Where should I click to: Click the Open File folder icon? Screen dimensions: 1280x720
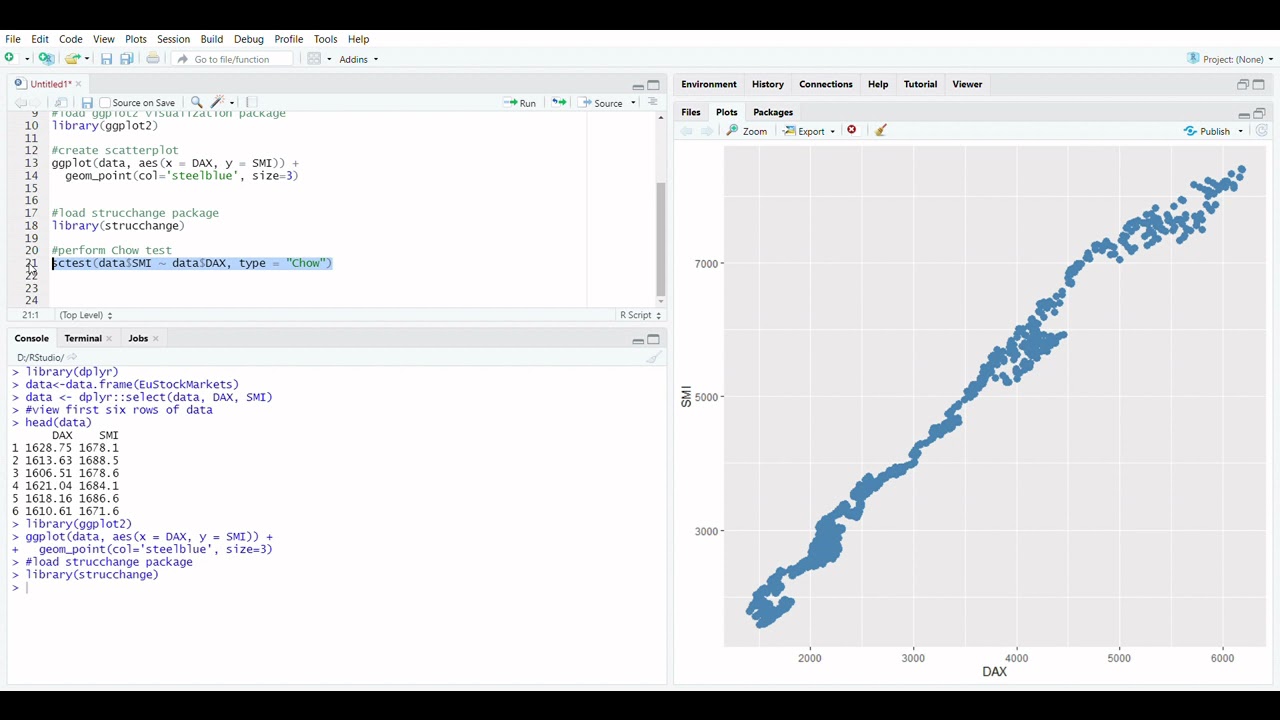point(71,59)
